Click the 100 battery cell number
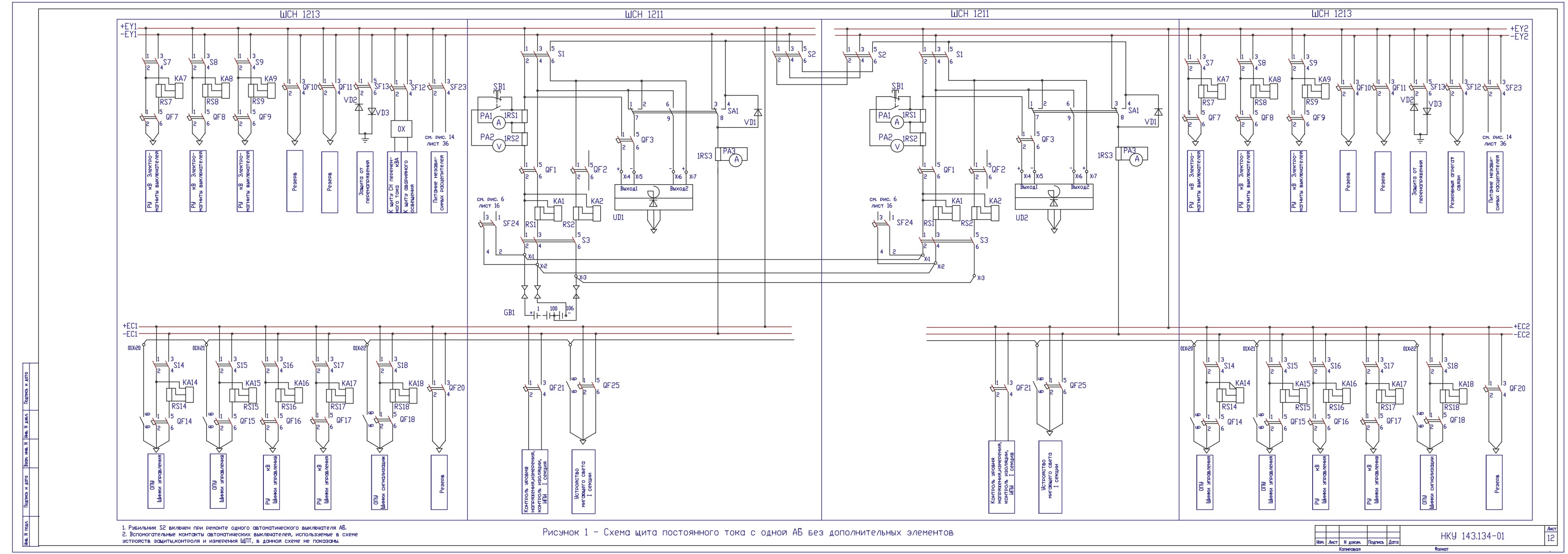Image resolution: width=1568 pixels, height=554 pixels. click(x=553, y=309)
